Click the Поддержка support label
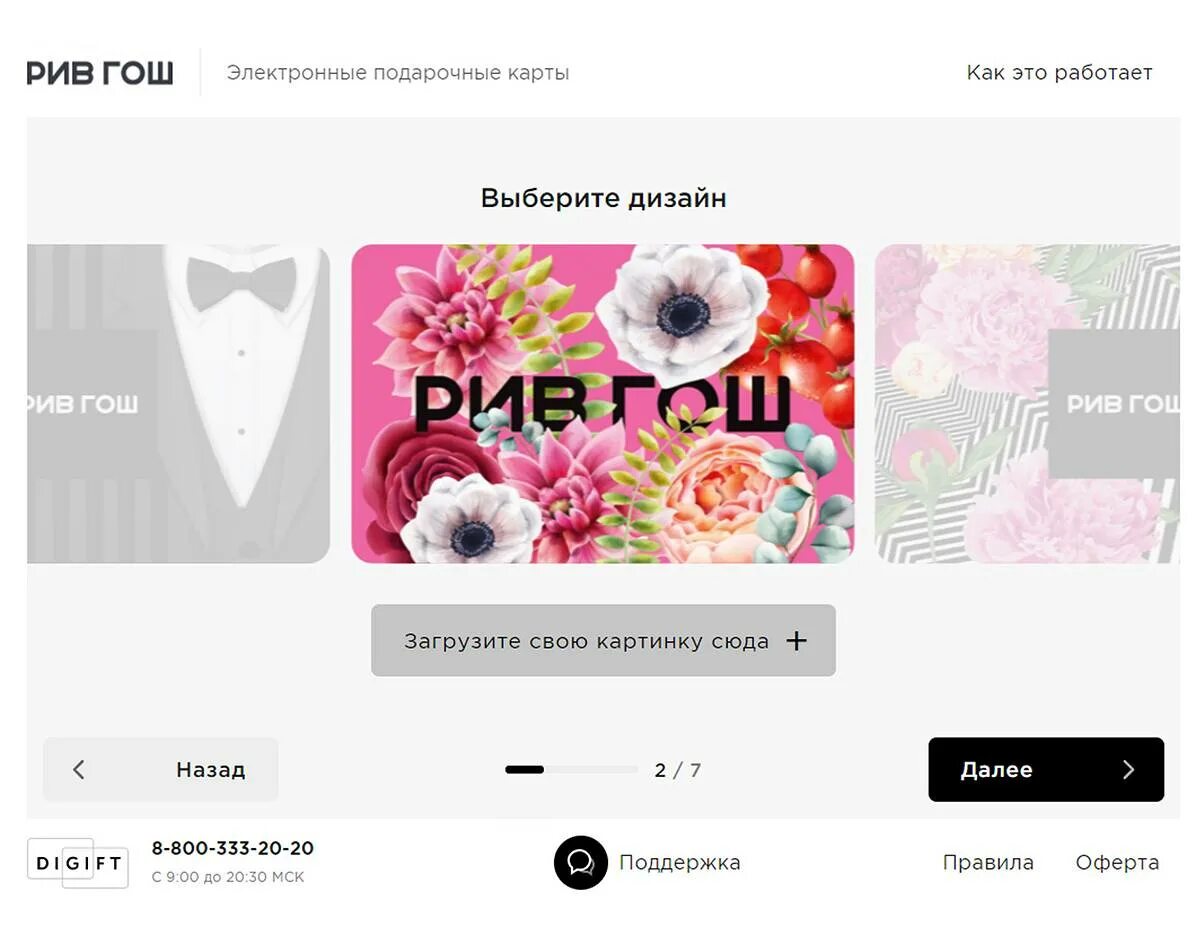Image resolution: width=1200 pixels, height=929 pixels. point(680,863)
